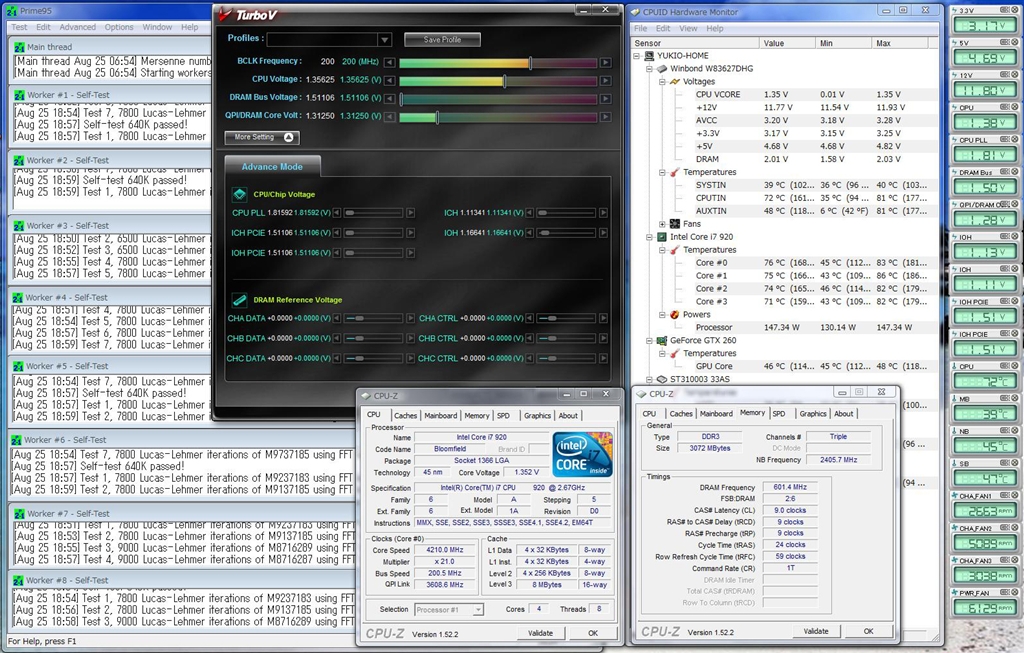Open the Advanced menu in Prime95
The height and width of the screenshot is (653, 1024).
(78, 27)
